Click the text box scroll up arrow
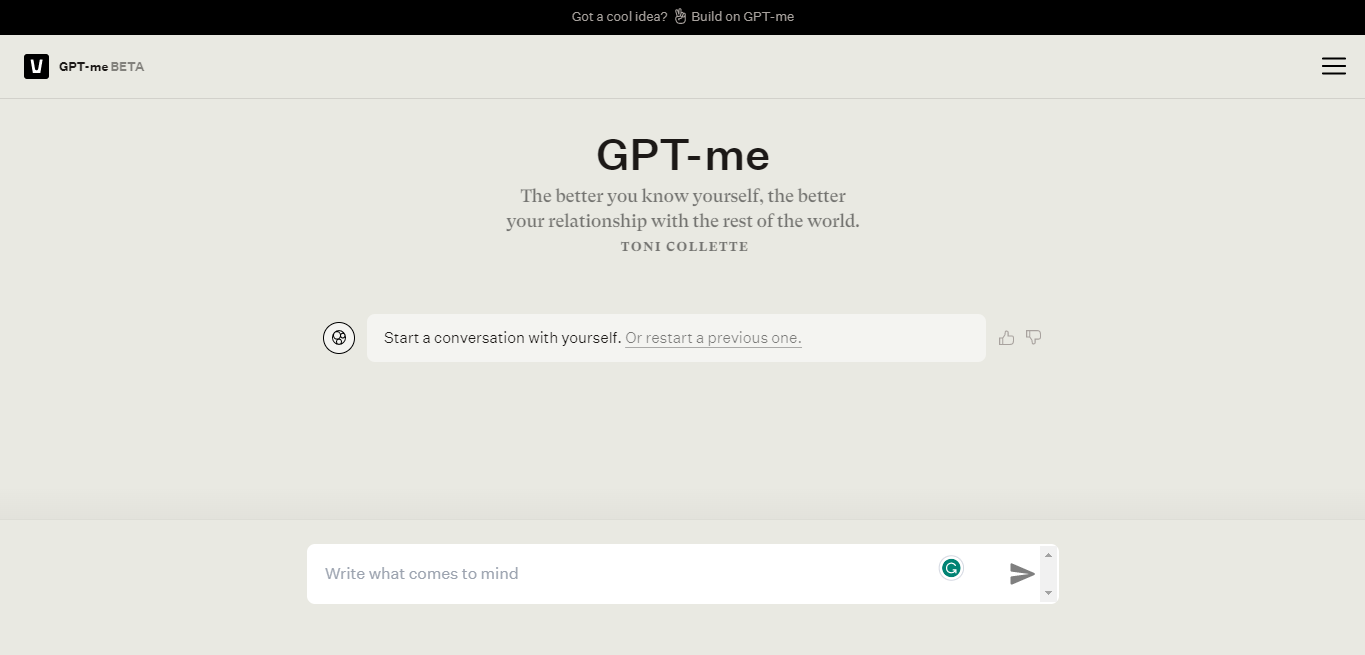 click(x=1048, y=555)
